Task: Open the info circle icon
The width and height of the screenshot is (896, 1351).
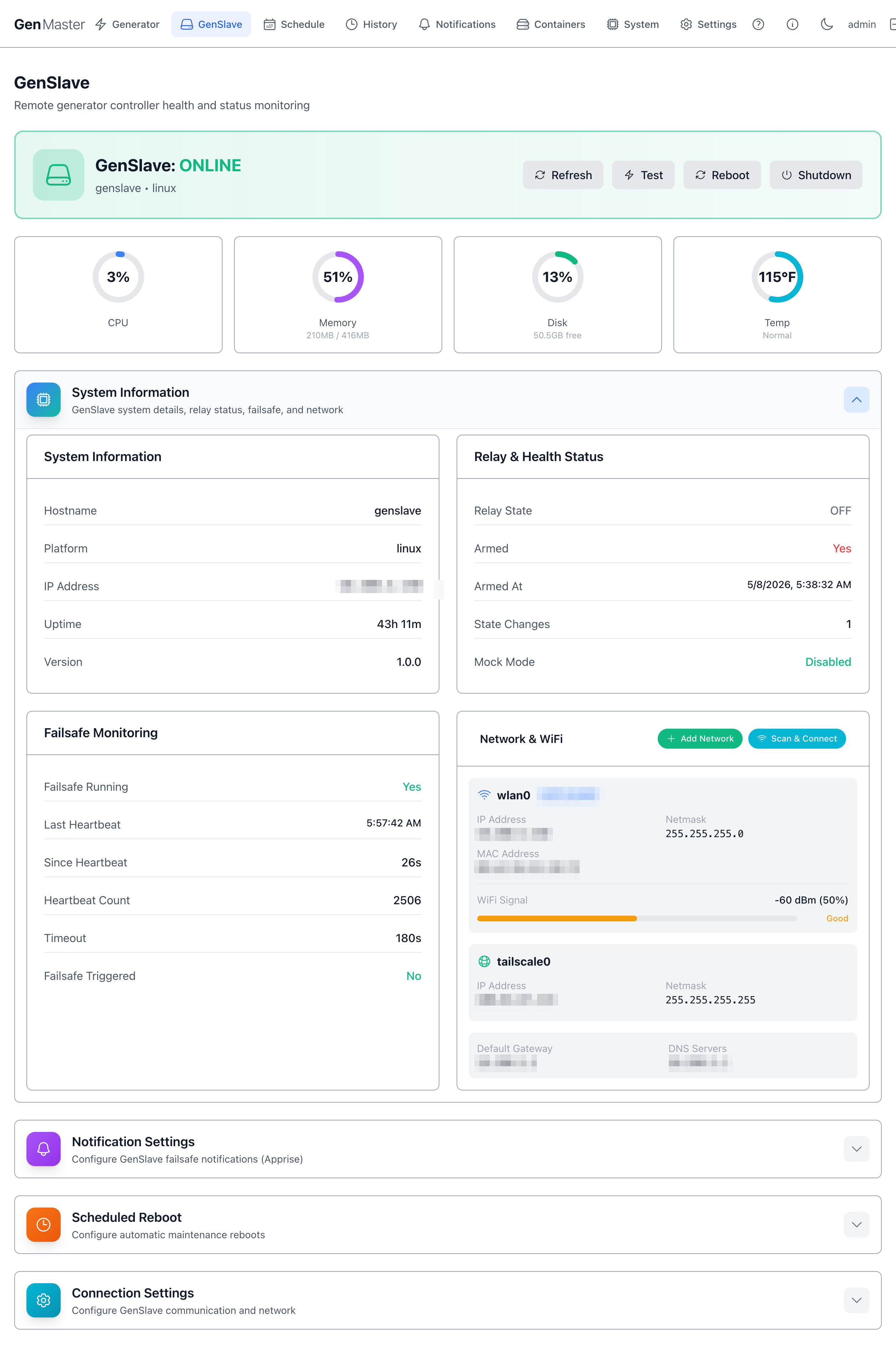Action: pos(792,24)
